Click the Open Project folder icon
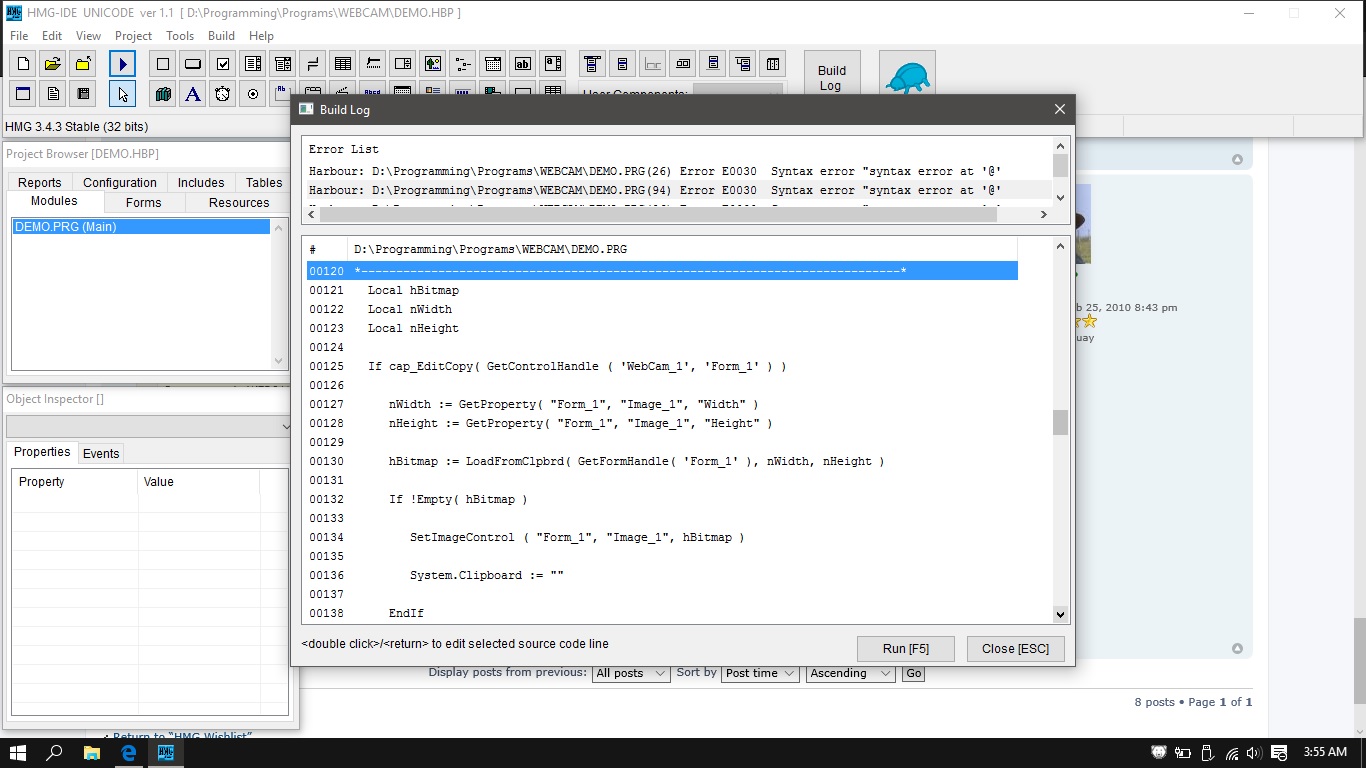This screenshot has height=768, width=1366. (x=53, y=64)
